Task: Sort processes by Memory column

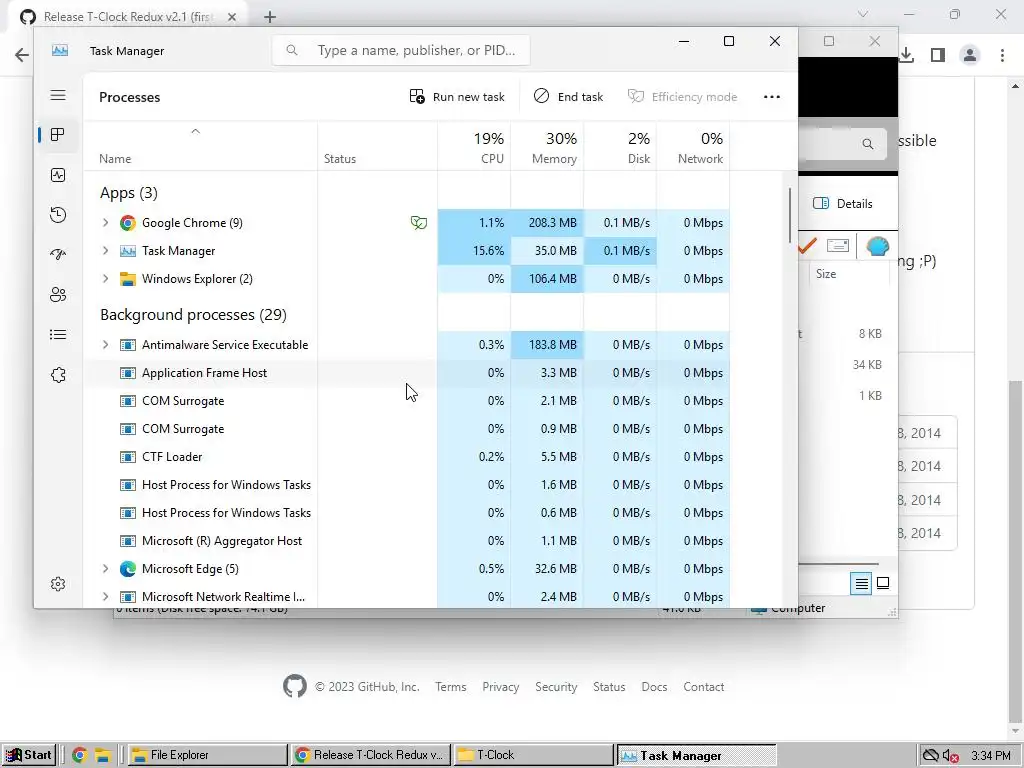Action: coord(547,146)
